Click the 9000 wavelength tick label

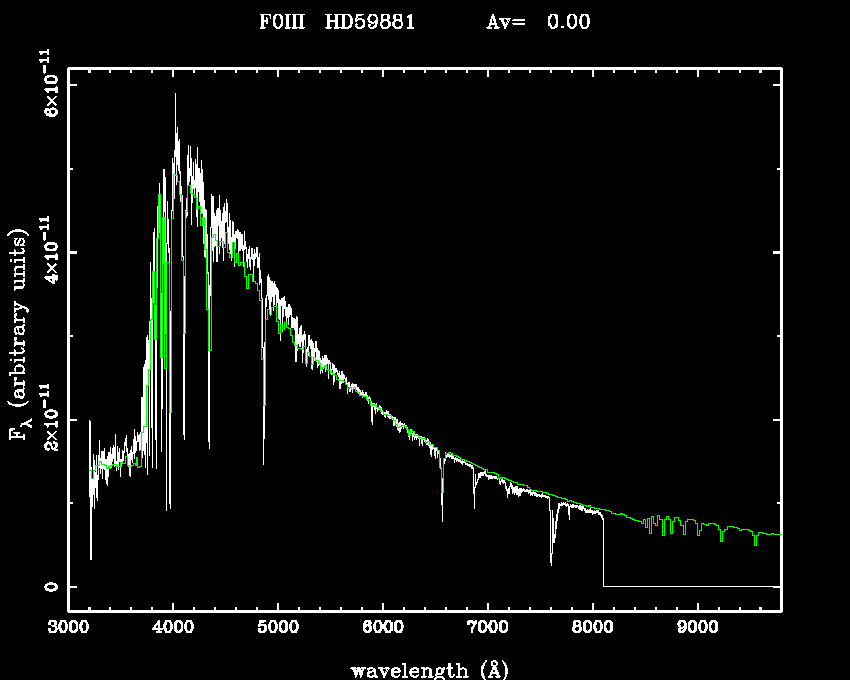click(697, 629)
